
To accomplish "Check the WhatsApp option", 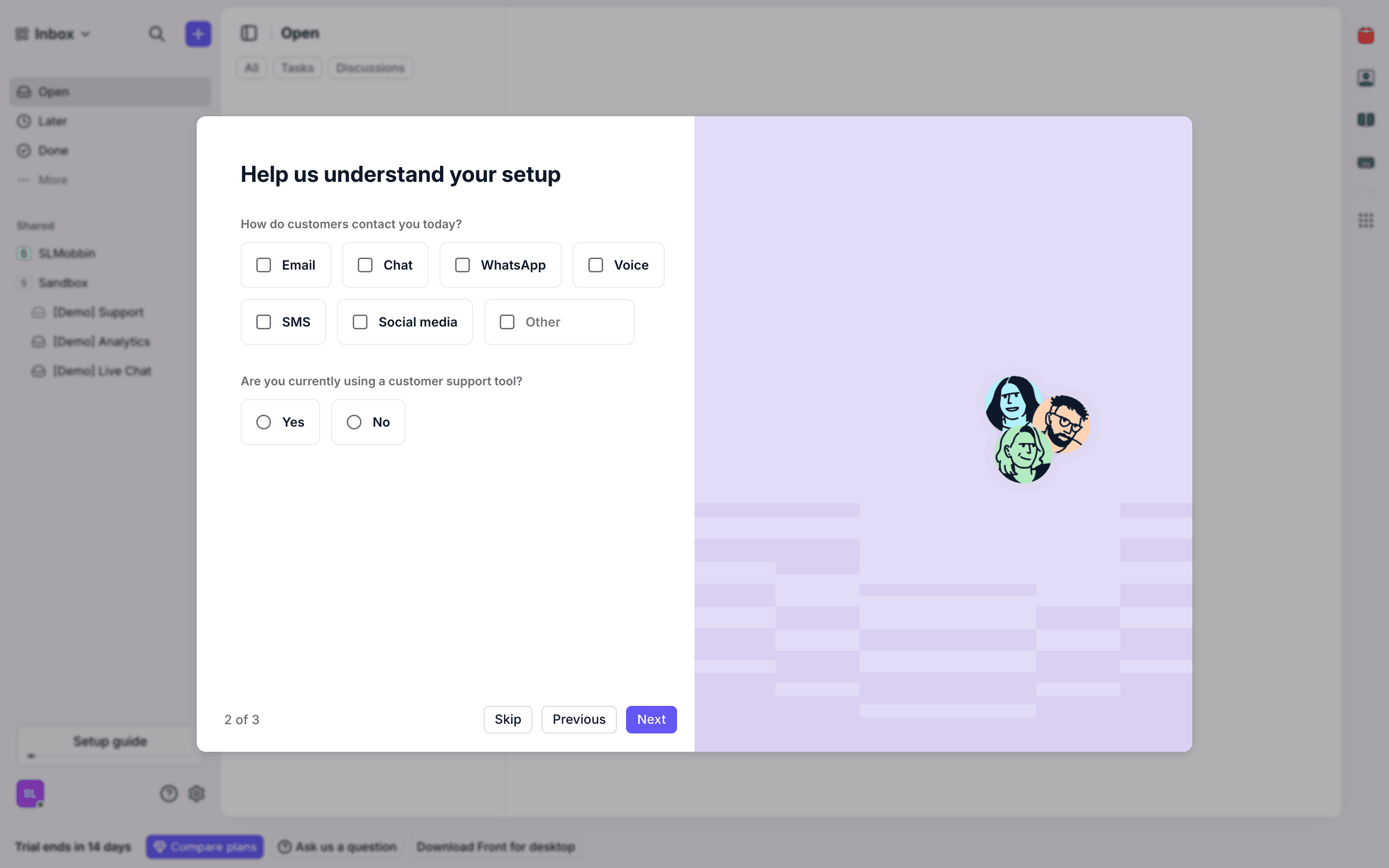I will pyautogui.click(x=463, y=265).
